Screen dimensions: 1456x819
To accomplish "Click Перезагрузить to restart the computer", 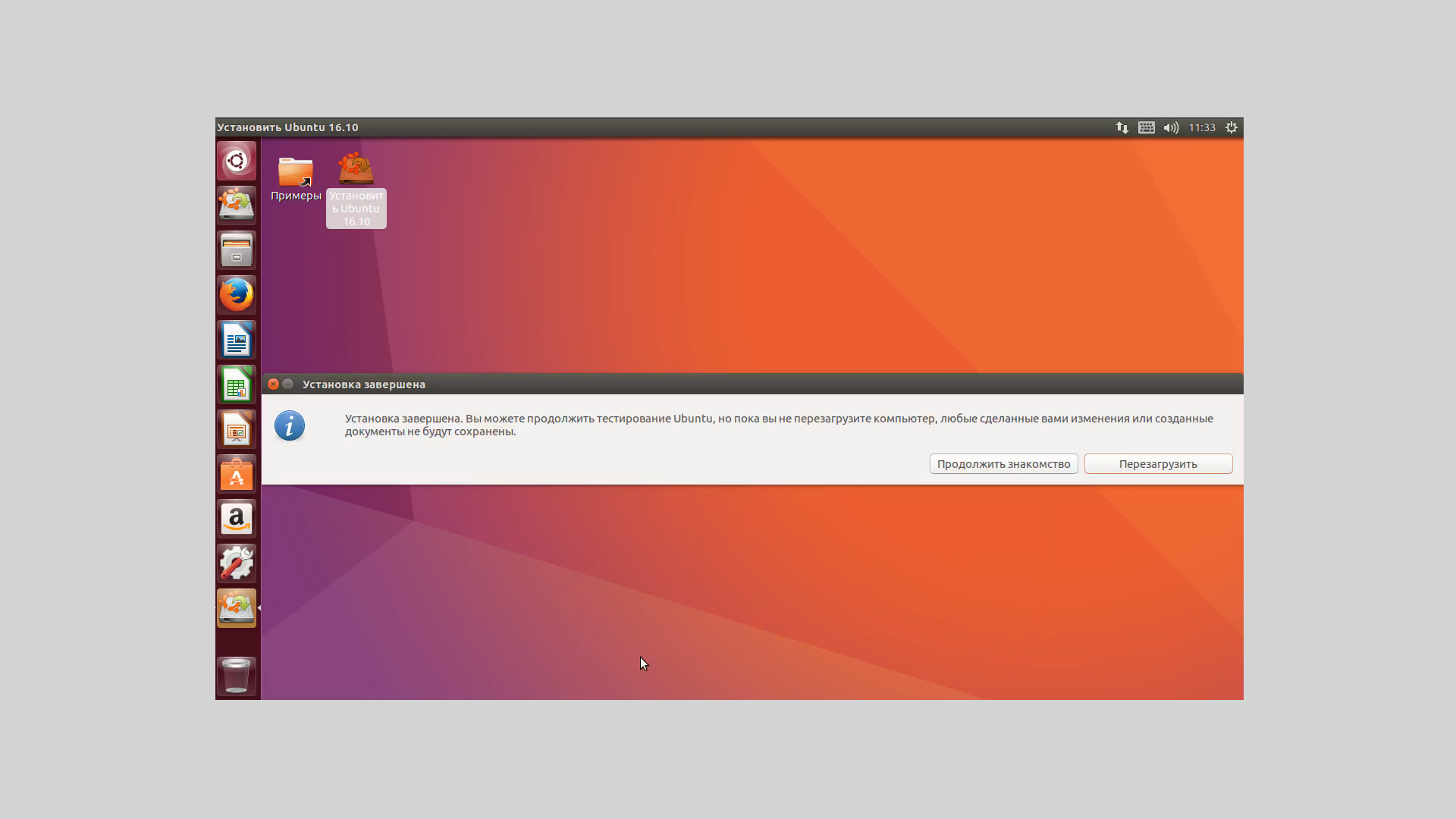I will pyautogui.click(x=1158, y=464).
